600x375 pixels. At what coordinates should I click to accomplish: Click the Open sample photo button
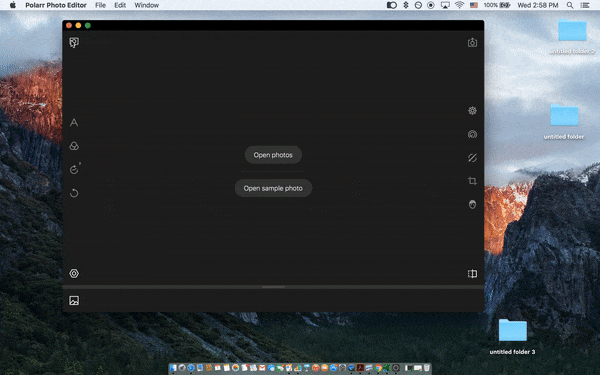(x=273, y=188)
